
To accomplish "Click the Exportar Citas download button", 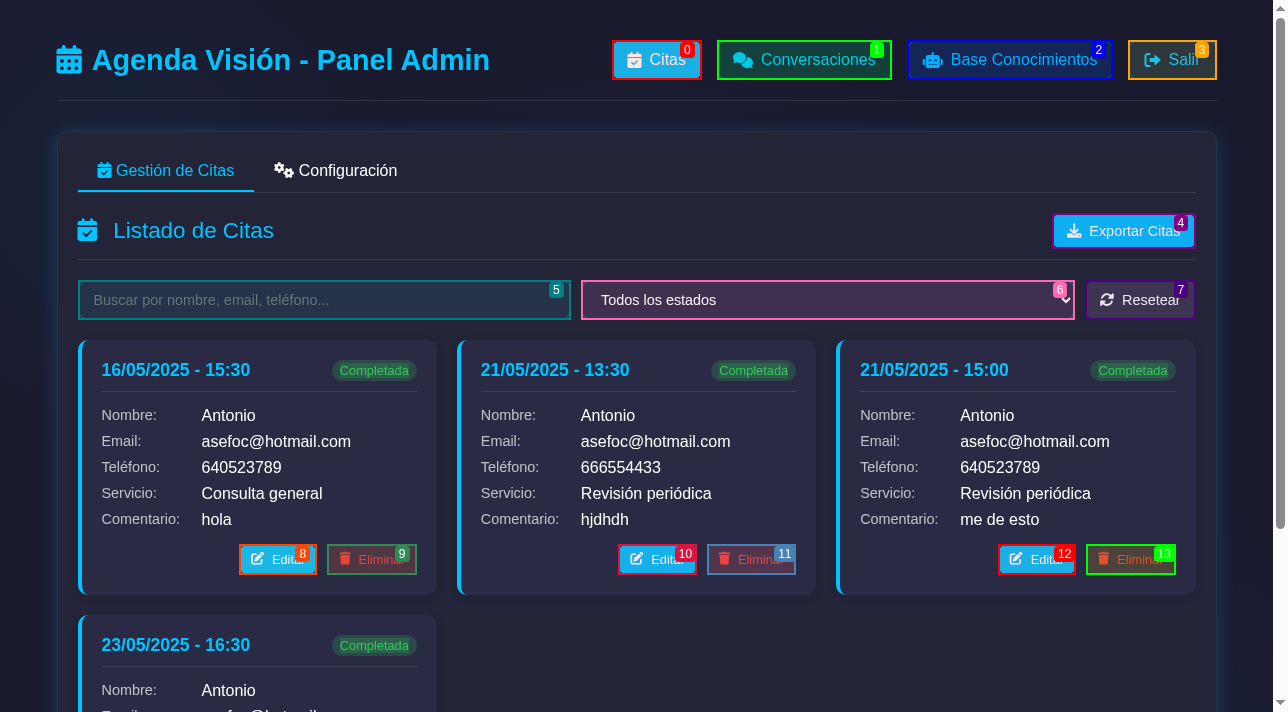I will click(x=1123, y=231).
